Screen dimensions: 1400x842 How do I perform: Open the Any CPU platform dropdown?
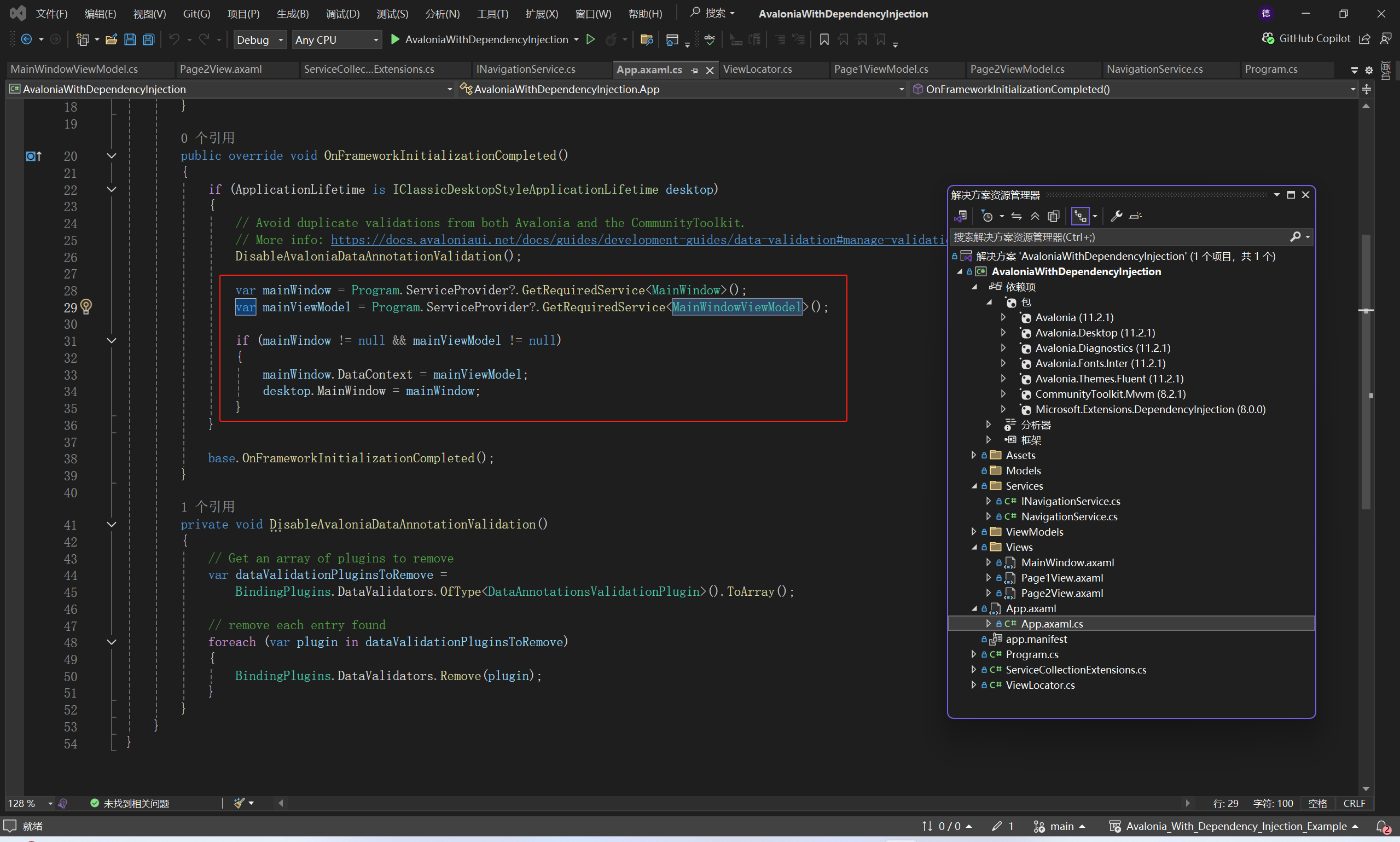[336, 40]
